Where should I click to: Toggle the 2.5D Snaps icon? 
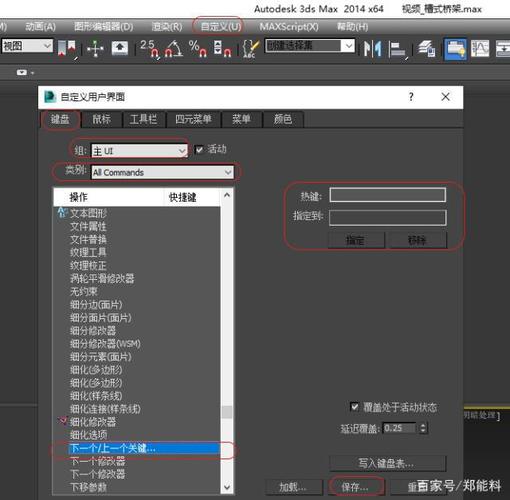tap(149, 49)
